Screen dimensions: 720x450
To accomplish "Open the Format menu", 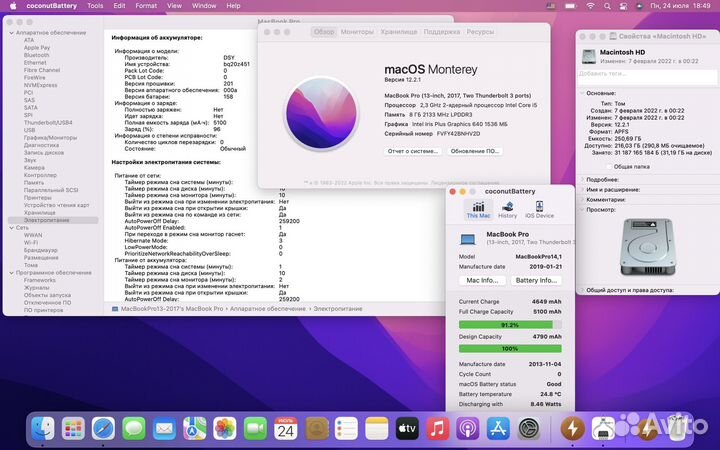I will pos(146,6).
